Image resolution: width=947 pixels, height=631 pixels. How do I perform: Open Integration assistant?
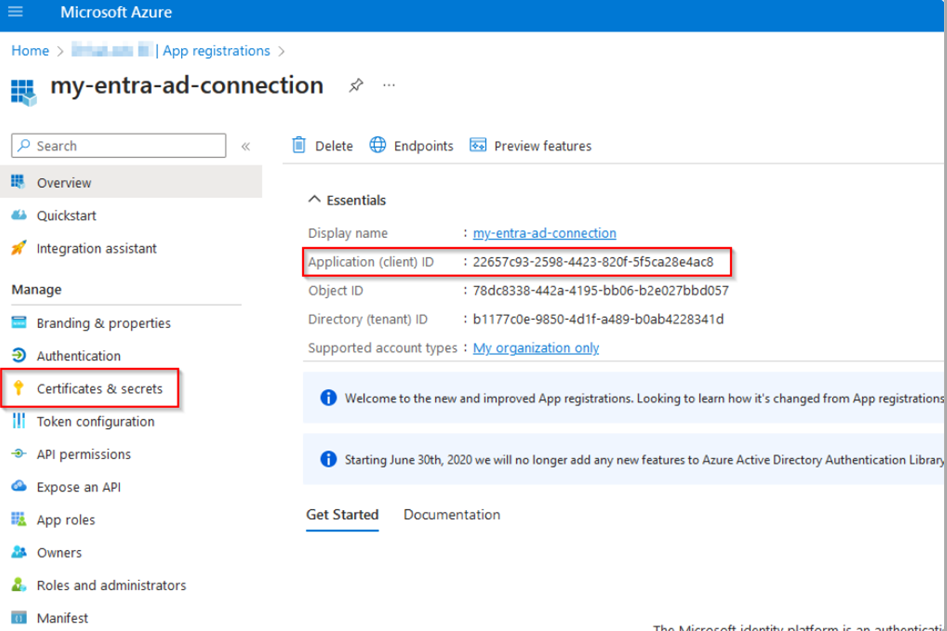pyautogui.click(x=131, y=248)
